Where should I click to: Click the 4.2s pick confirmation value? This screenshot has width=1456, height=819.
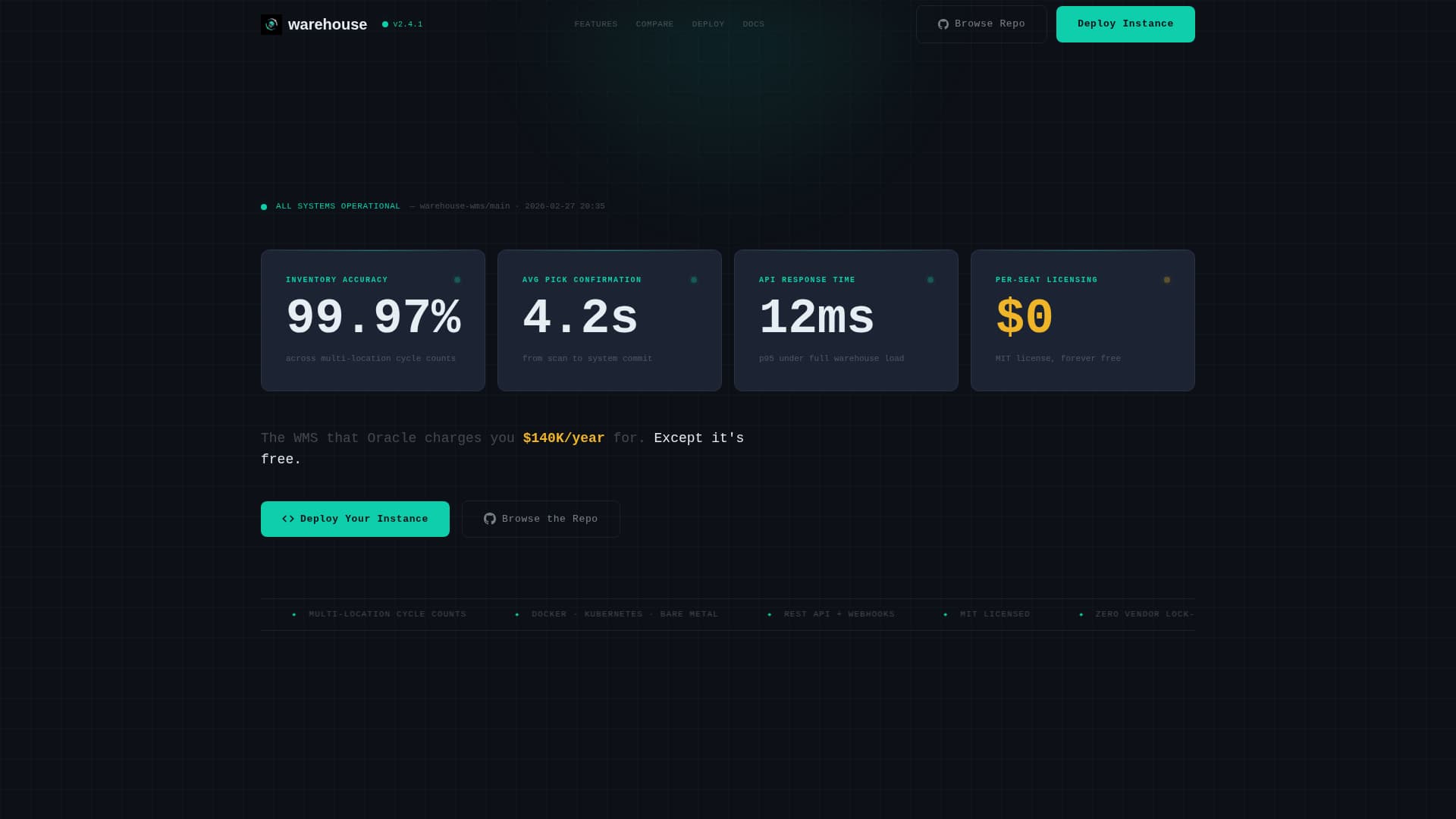pos(580,317)
